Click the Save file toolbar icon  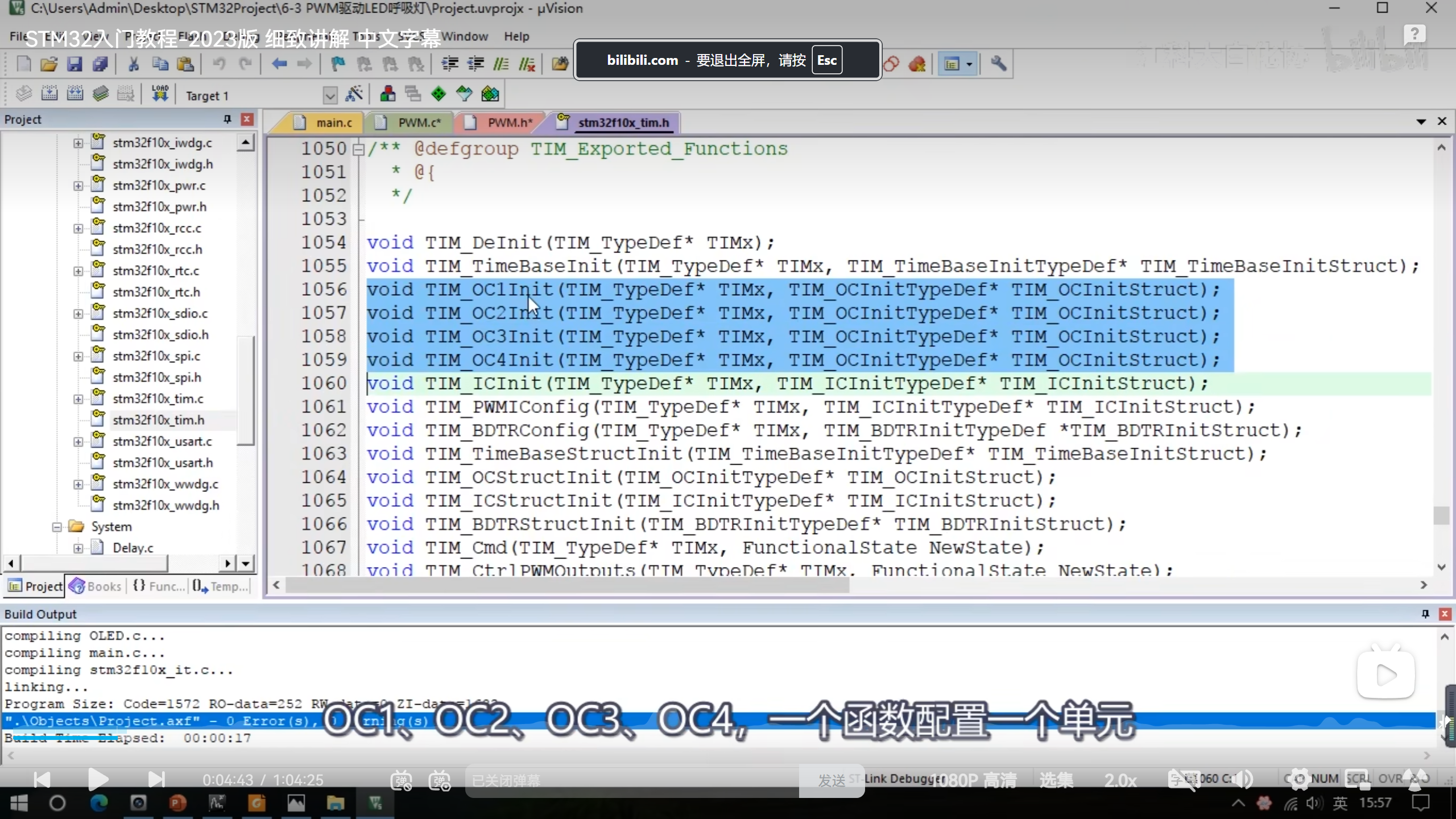pos(75,64)
